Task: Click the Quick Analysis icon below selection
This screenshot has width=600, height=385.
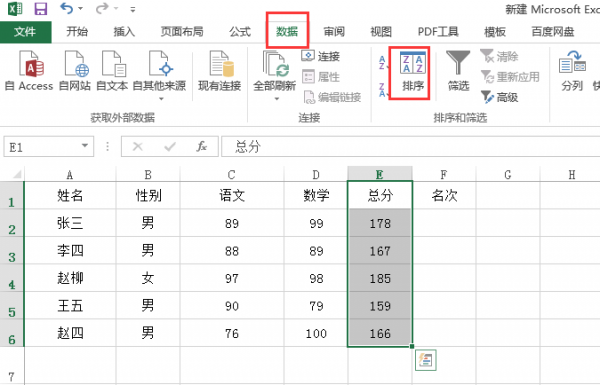Action: [426, 360]
